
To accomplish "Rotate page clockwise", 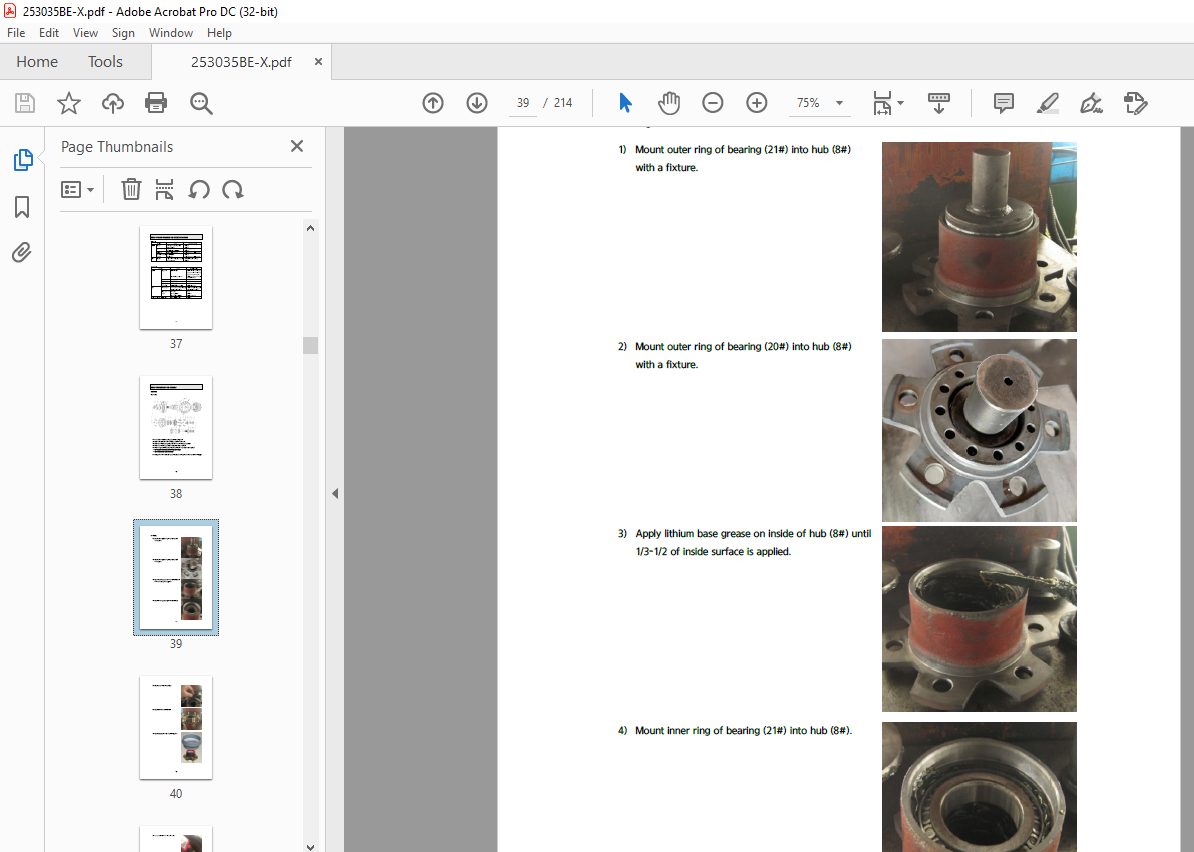I will click(233, 190).
